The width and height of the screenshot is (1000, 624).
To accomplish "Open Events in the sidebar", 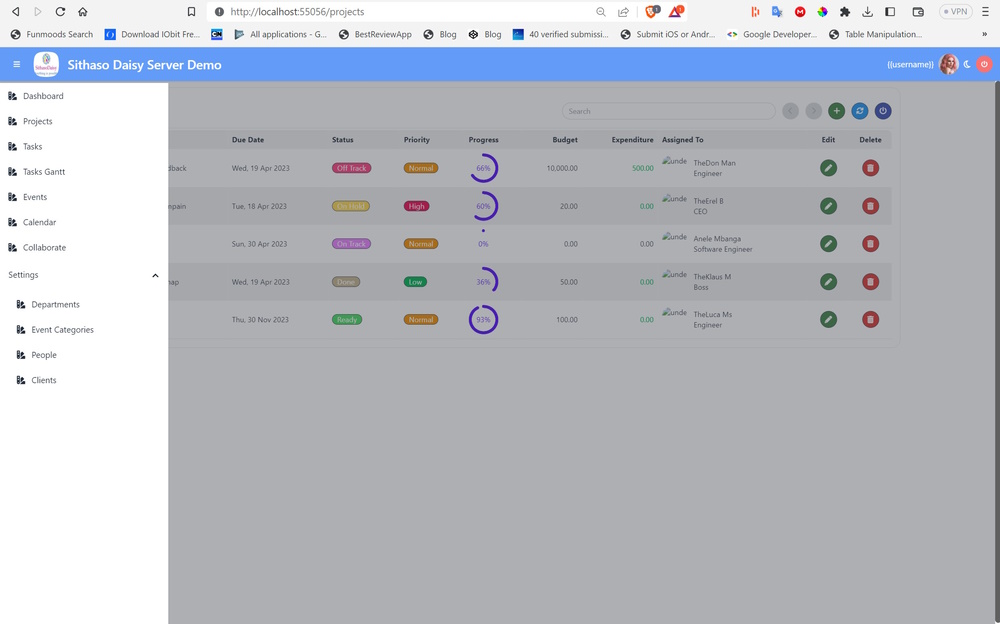I will [35, 197].
